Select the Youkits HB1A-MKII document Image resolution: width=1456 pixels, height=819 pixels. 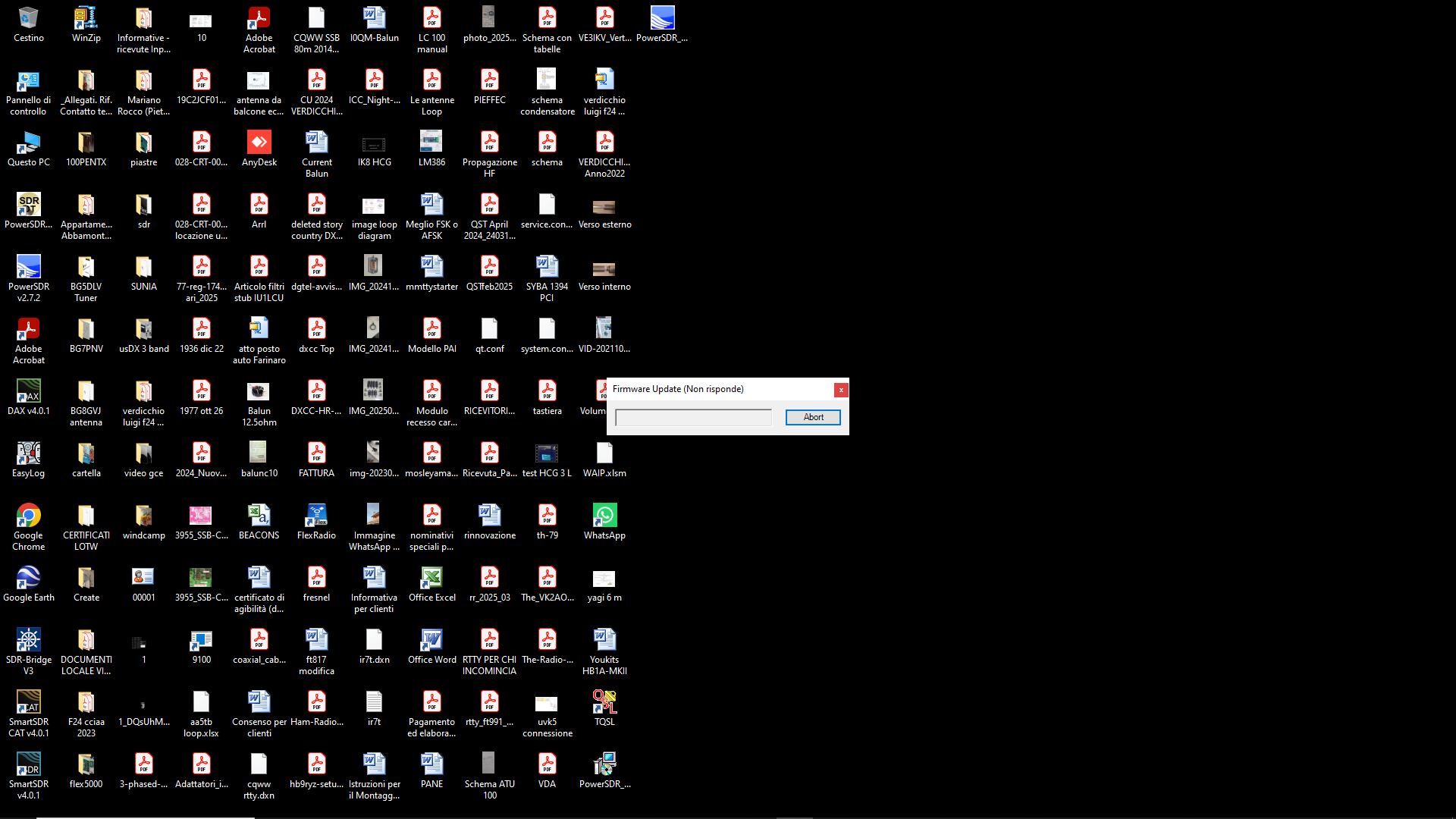point(604,652)
